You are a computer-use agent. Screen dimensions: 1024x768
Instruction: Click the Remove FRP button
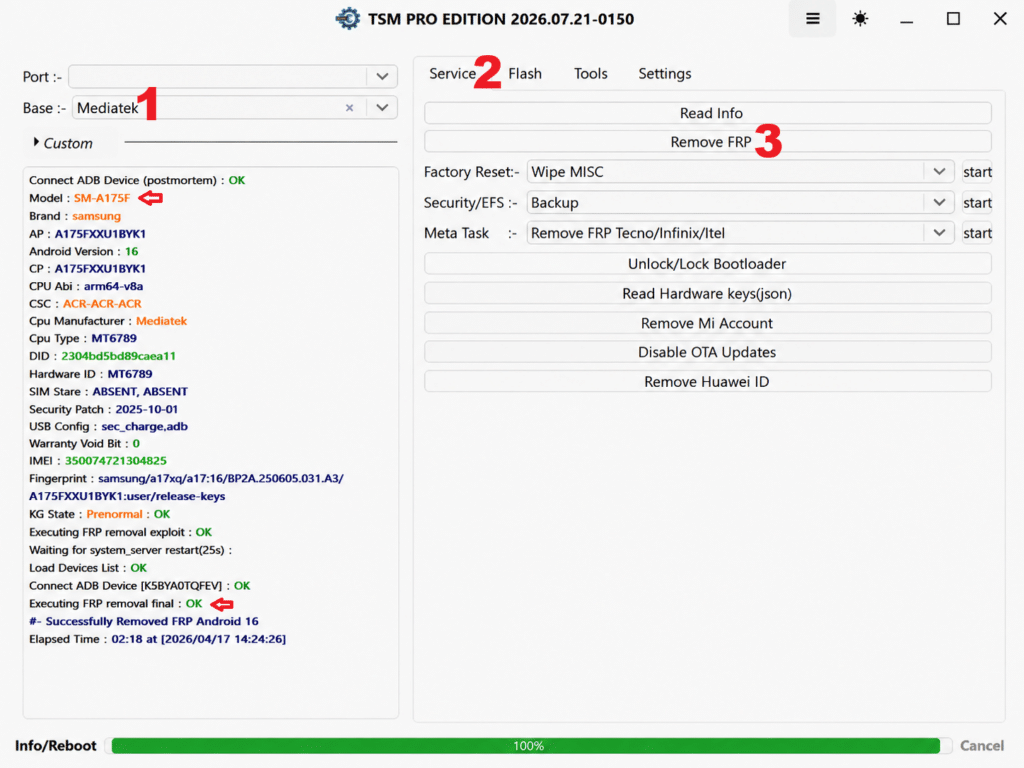pyautogui.click(x=708, y=142)
